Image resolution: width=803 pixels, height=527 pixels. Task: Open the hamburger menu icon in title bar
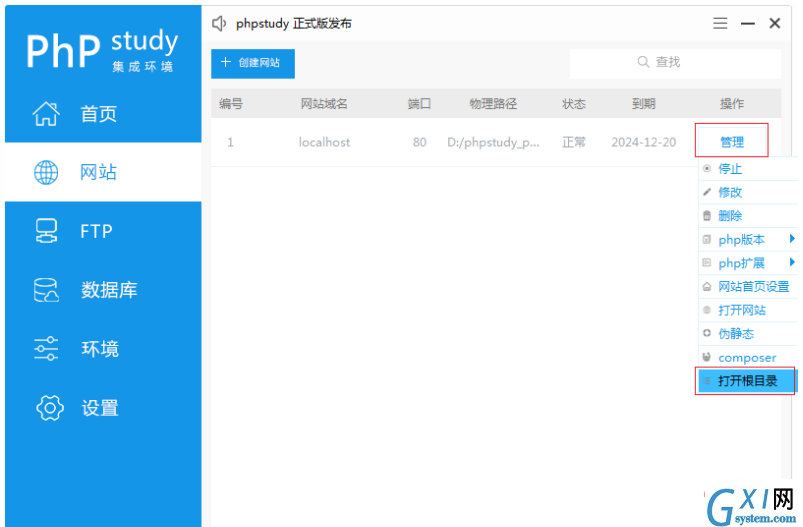[x=720, y=23]
